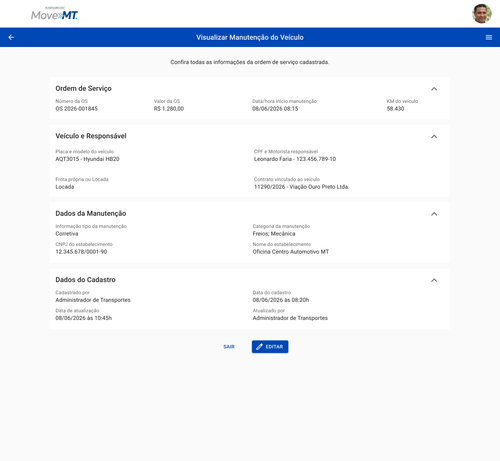Select maintenance type Corretiva
This screenshot has height=461, width=500.
tap(67, 234)
